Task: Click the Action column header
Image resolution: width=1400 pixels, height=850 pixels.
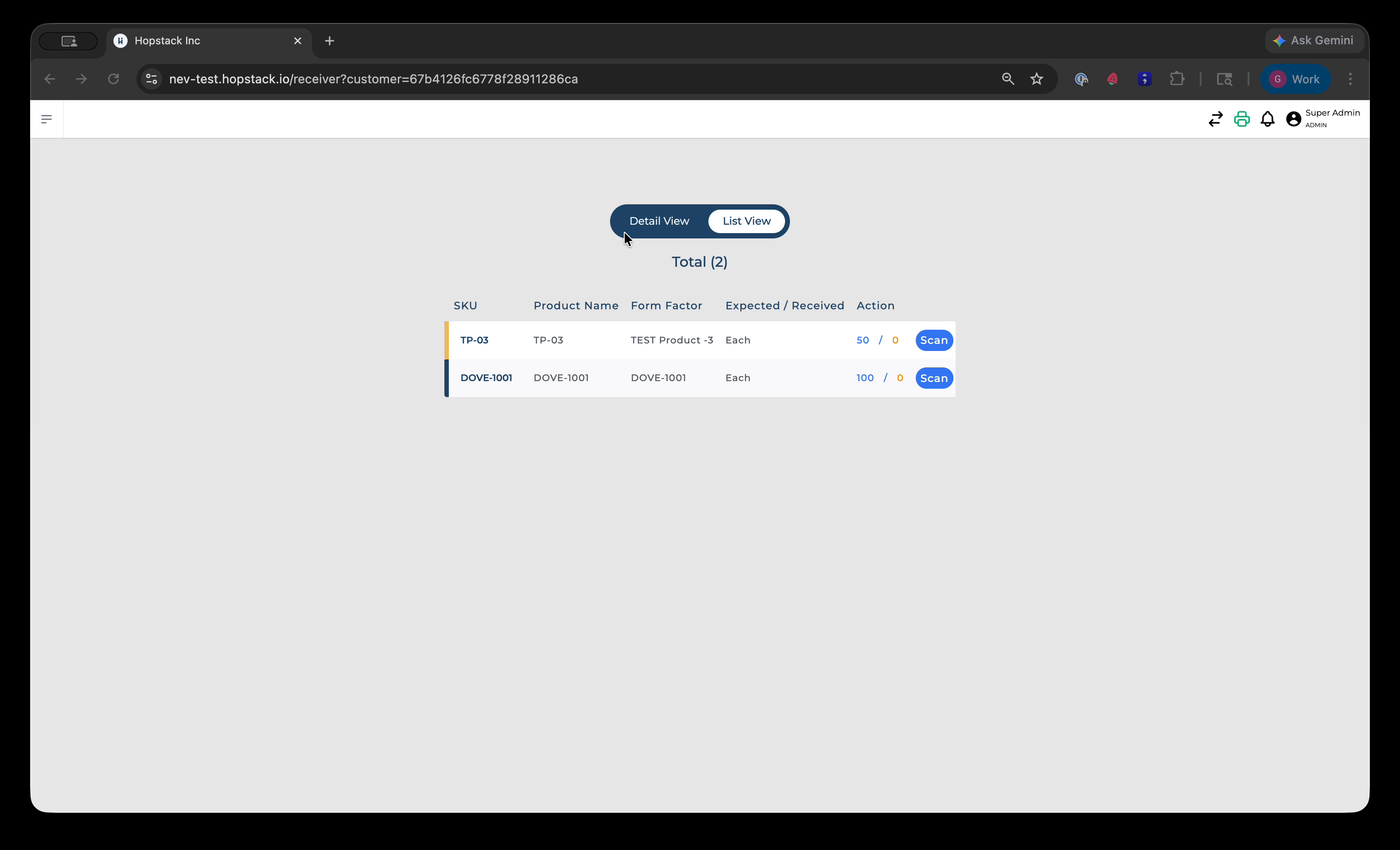Action: (875, 306)
